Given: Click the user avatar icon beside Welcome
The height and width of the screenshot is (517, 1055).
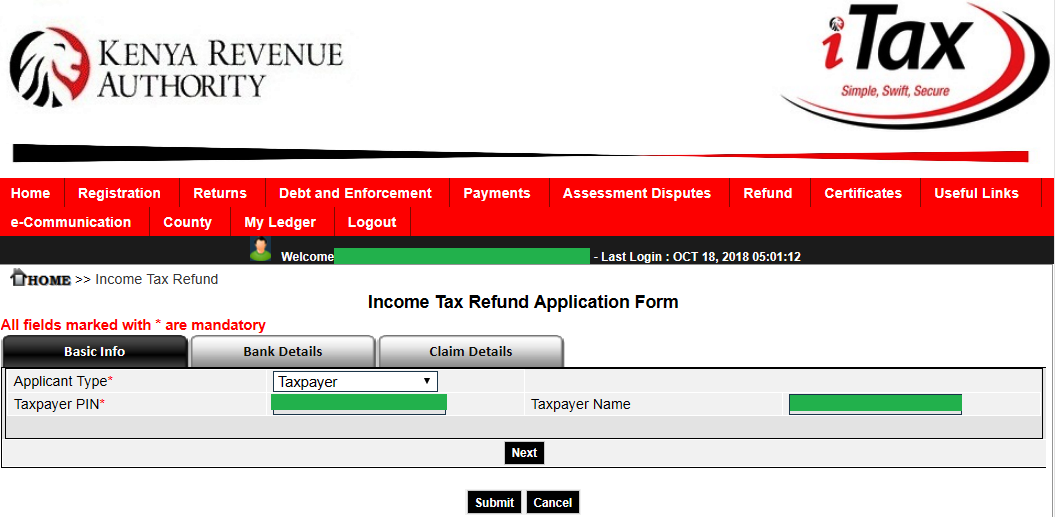Looking at the screenshot, I should [260, 248].
